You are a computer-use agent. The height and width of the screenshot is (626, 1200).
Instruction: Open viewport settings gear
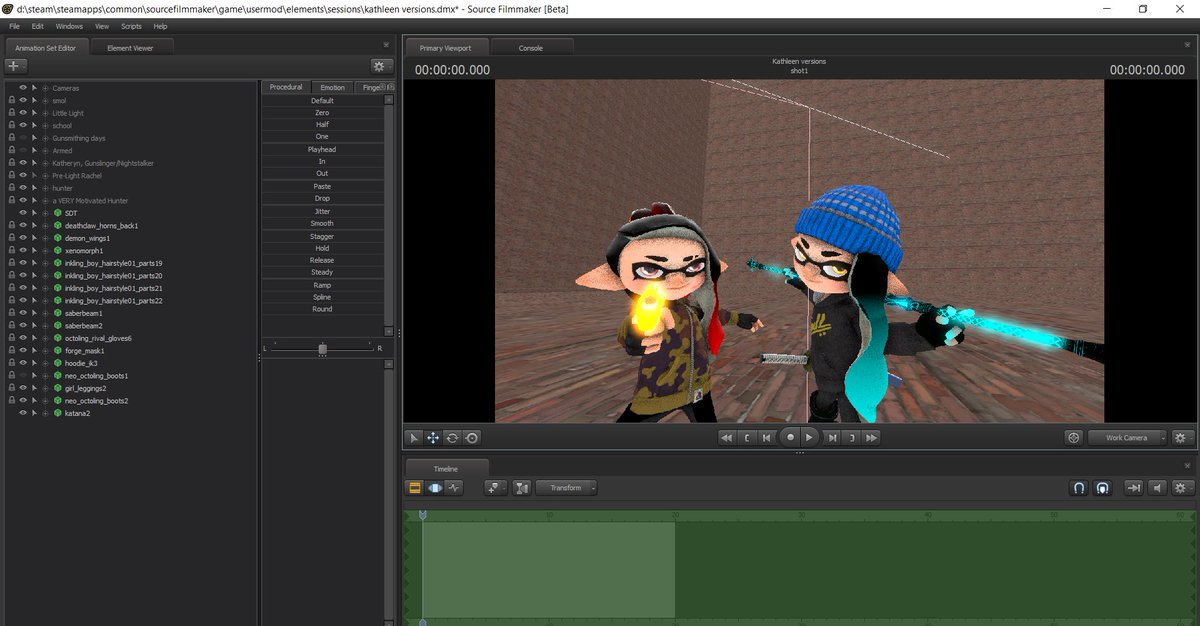tap(1183, 437)
